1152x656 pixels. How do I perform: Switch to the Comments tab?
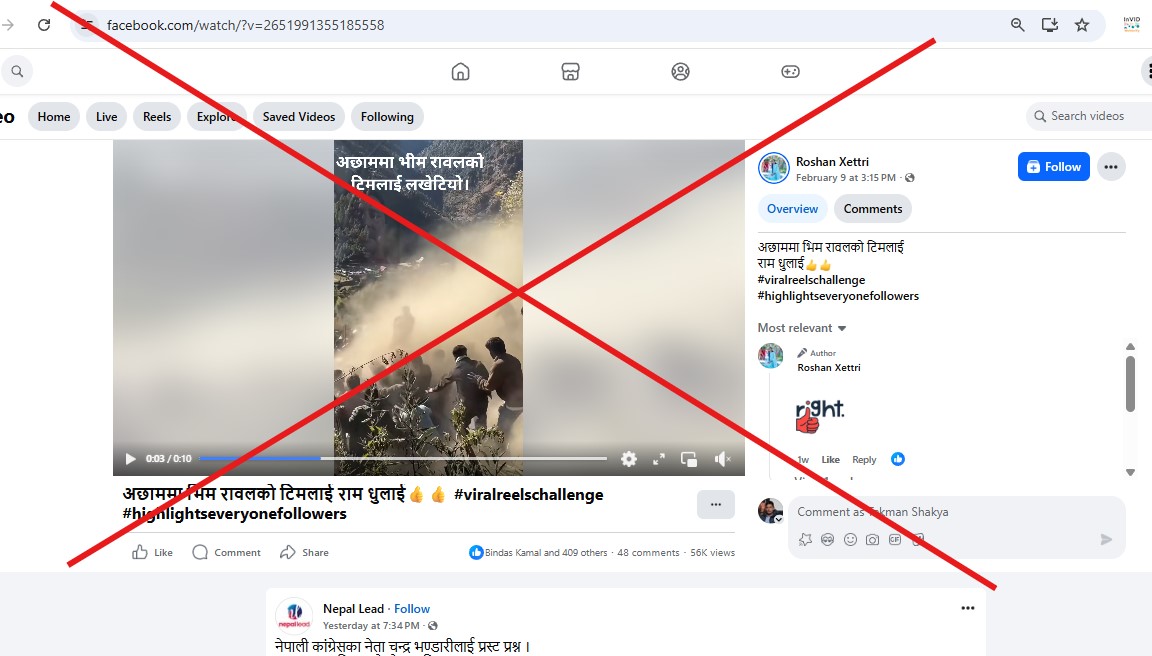point(872,209)
